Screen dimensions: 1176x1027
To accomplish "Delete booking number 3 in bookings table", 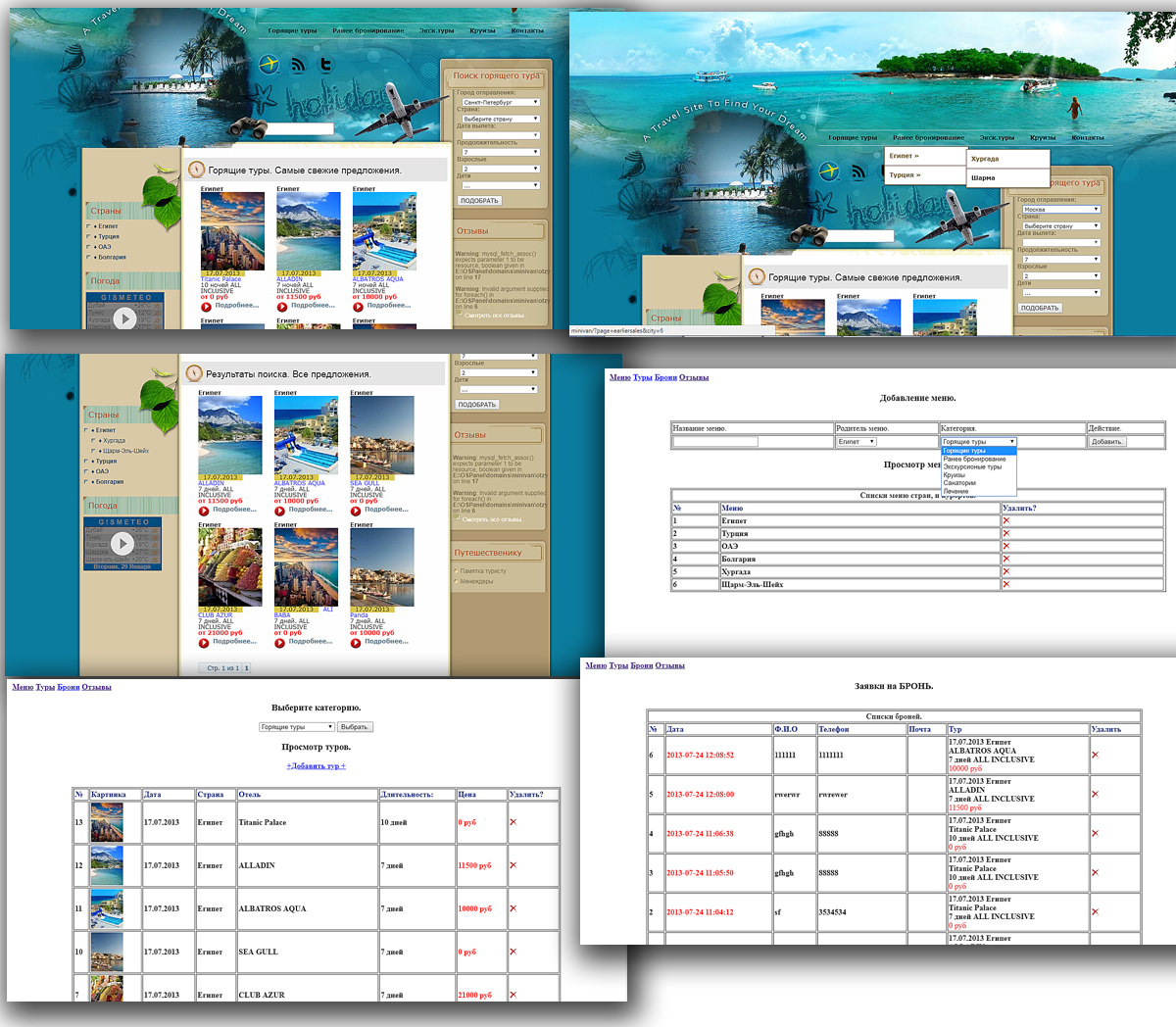I will tap(1095, 872).
